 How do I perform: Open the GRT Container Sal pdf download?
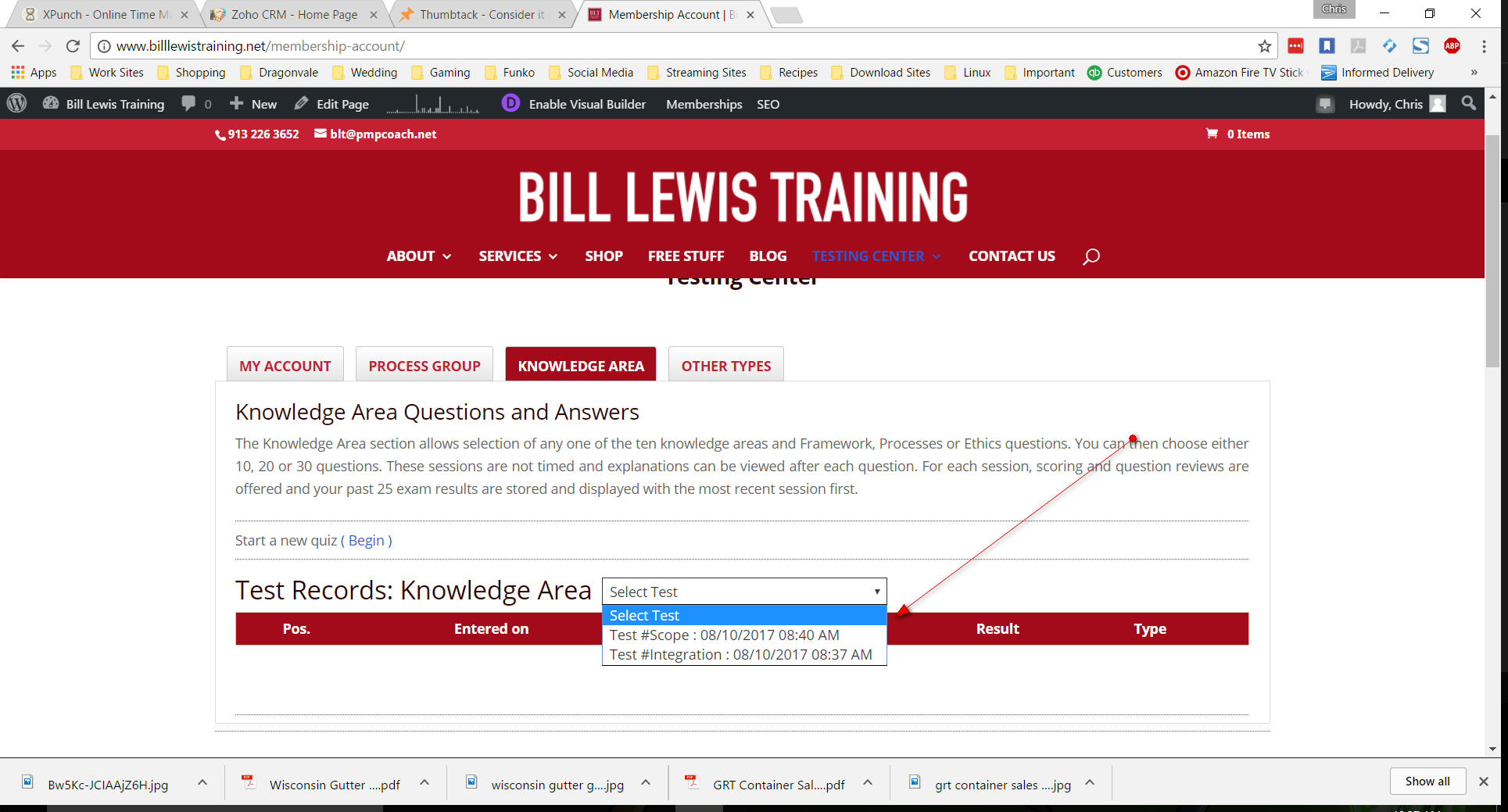click(x=768, y=784)
